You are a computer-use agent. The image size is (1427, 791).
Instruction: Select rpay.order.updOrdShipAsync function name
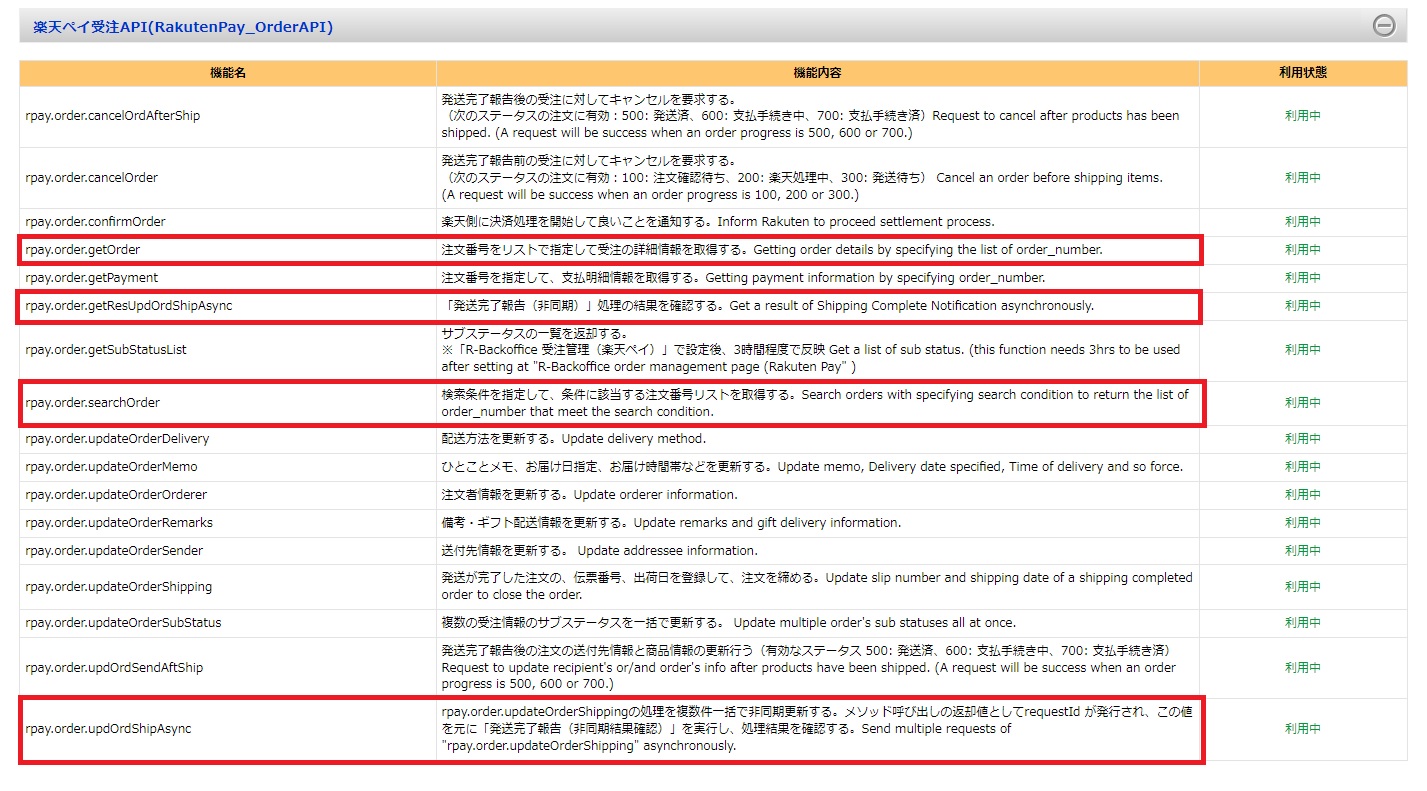tap(108, 729)
